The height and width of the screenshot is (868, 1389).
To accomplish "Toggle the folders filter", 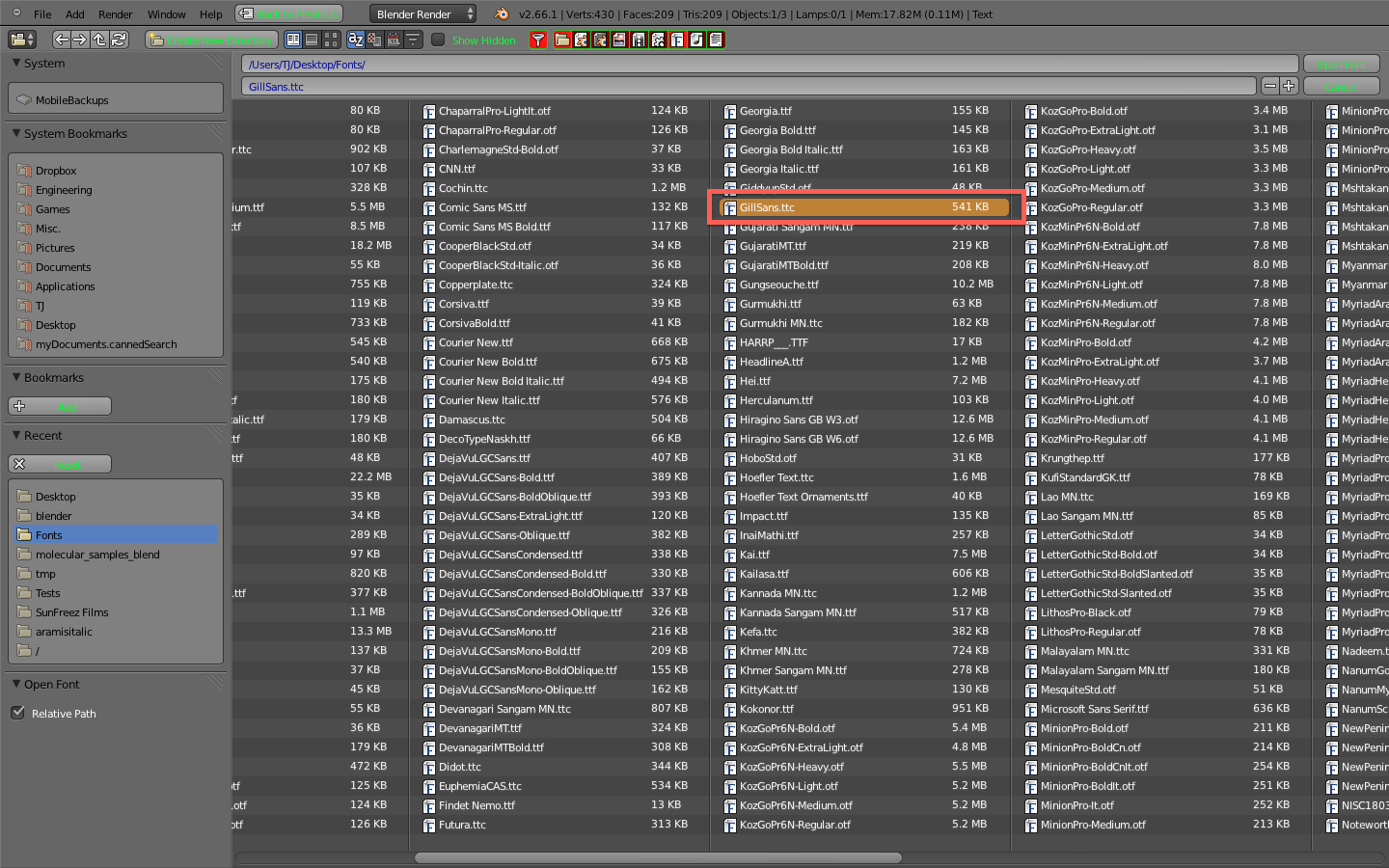I will pyautogui.click(x=561, y=40).
